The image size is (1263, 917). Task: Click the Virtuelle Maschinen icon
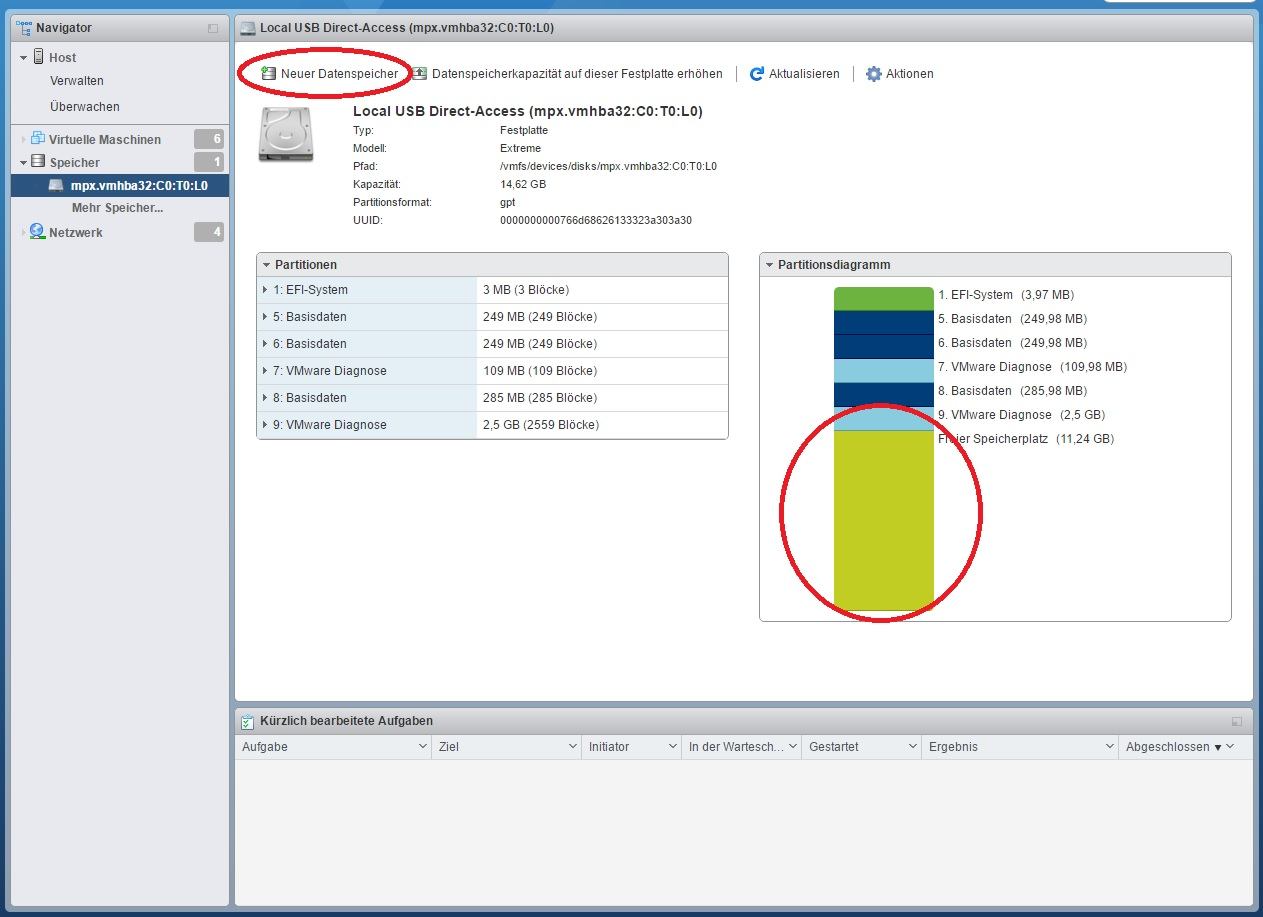[x=38, y=139]
